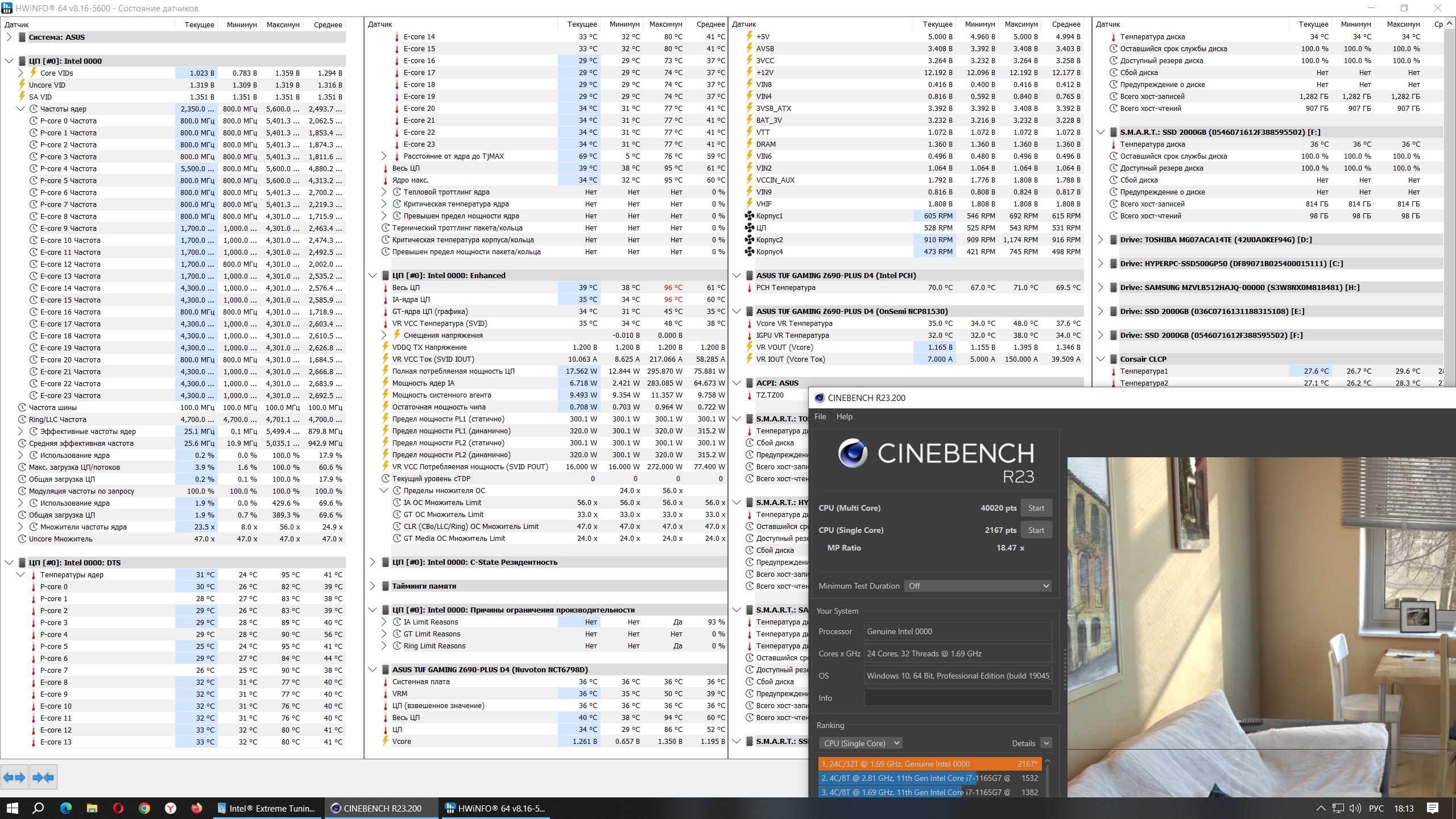The height and width of the screenshot is (819, 1456).
Task: Switch to Intel Extreme Tuning taskbar window
Action: tap(266, 808)
